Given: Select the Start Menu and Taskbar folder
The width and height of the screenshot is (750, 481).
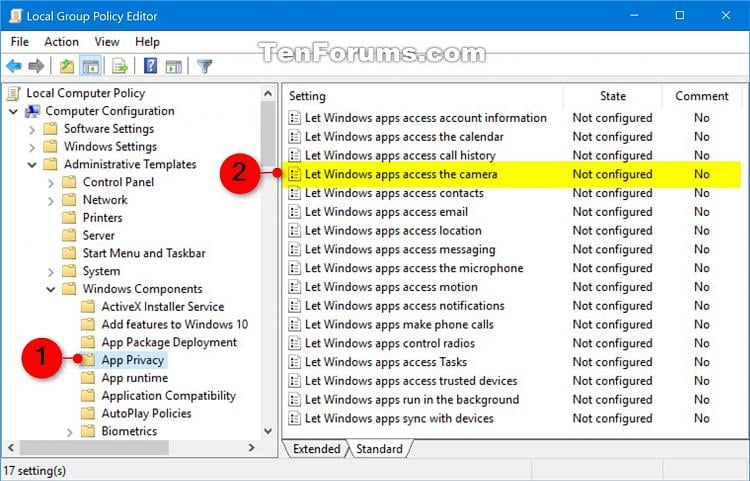Looking at the screenshot, I should (x=144, y=253).
